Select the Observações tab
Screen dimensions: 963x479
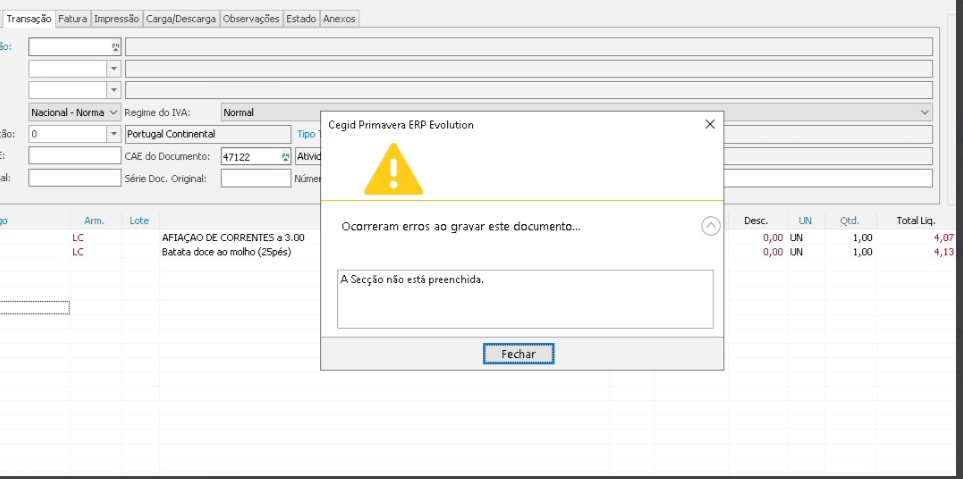click(250, 19)
